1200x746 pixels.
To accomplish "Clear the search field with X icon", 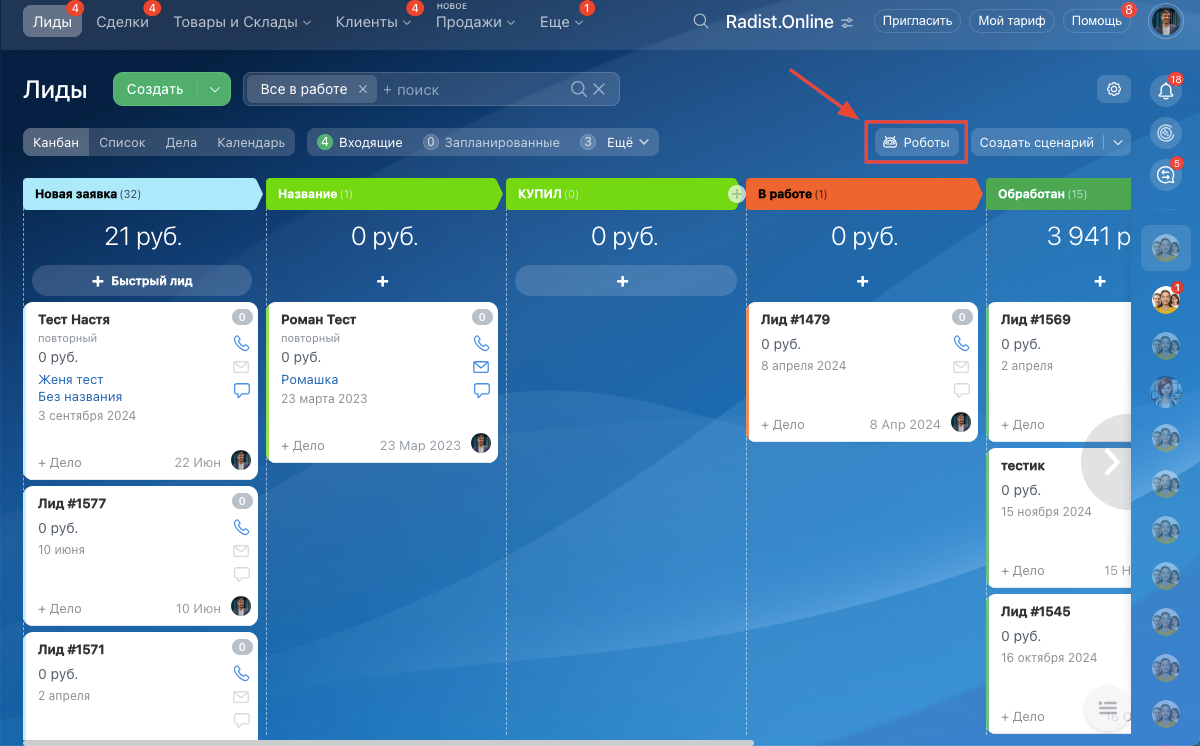I will (x=599, y=89).
